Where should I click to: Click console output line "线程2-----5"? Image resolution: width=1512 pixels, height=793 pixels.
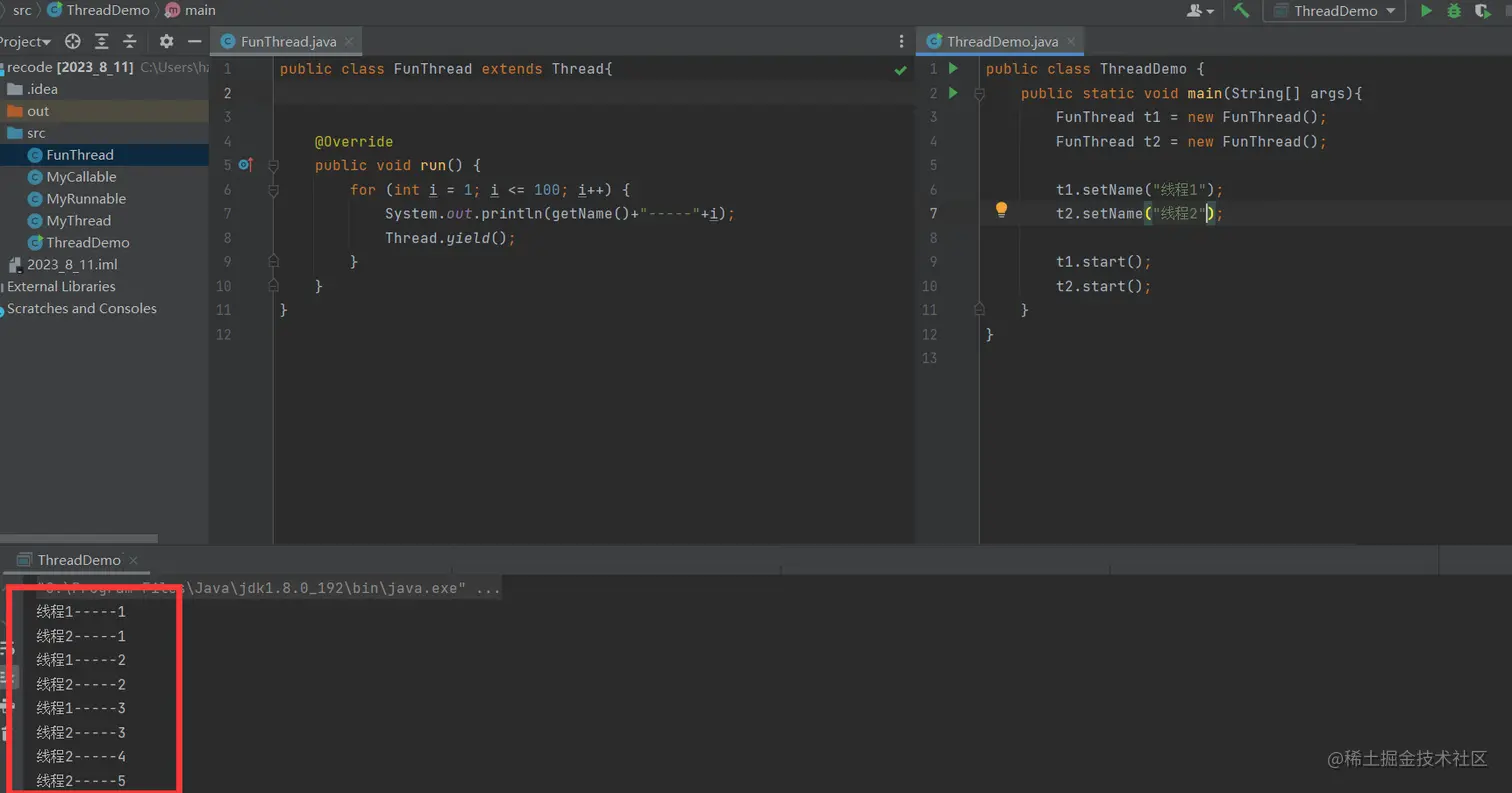click(81, 780)
